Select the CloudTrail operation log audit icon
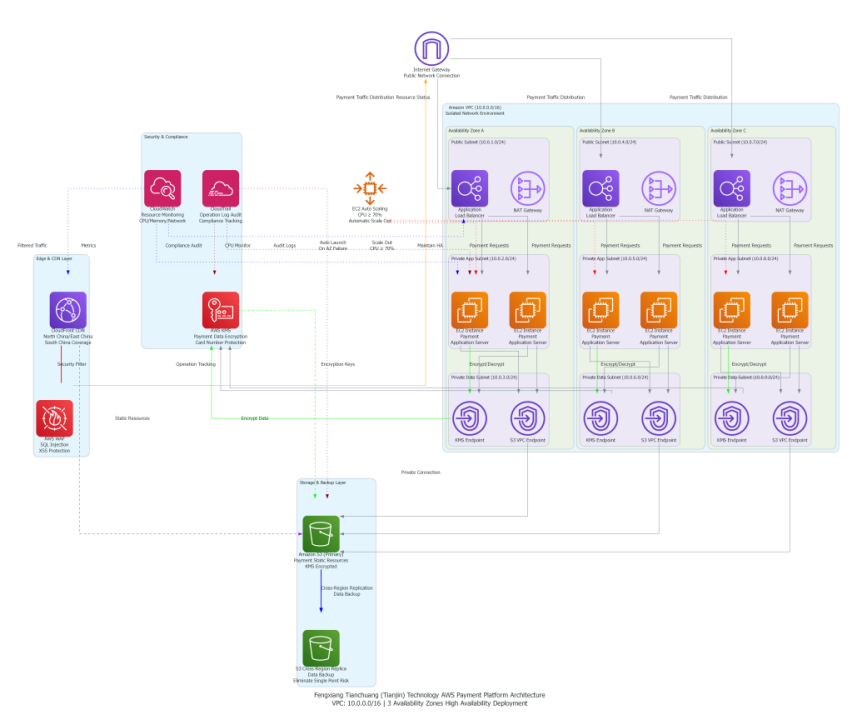 220,188
